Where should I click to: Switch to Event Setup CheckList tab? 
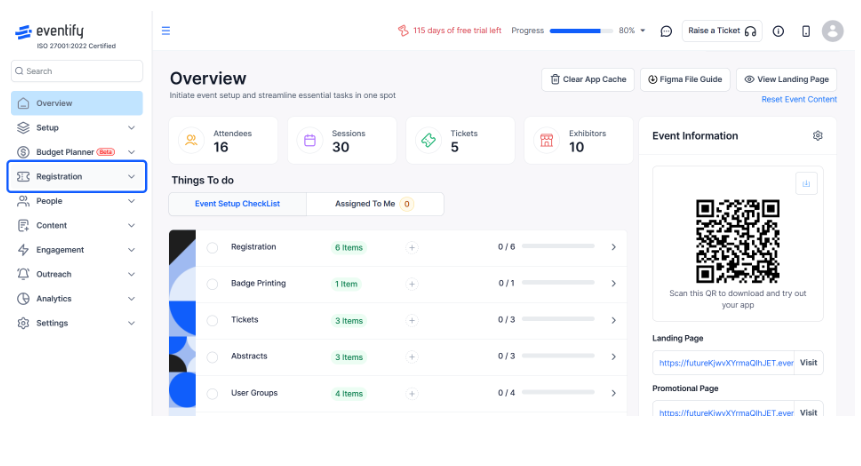coord(237,204)
